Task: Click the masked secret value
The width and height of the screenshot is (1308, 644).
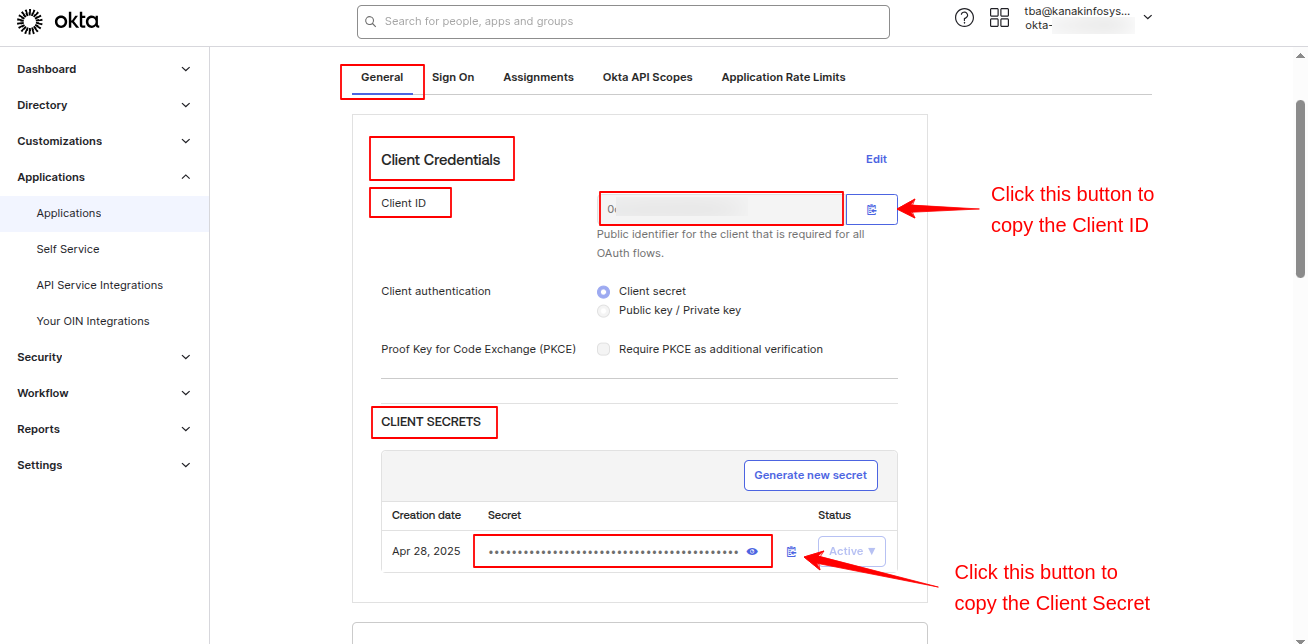Action: click(x=612, y=551)
